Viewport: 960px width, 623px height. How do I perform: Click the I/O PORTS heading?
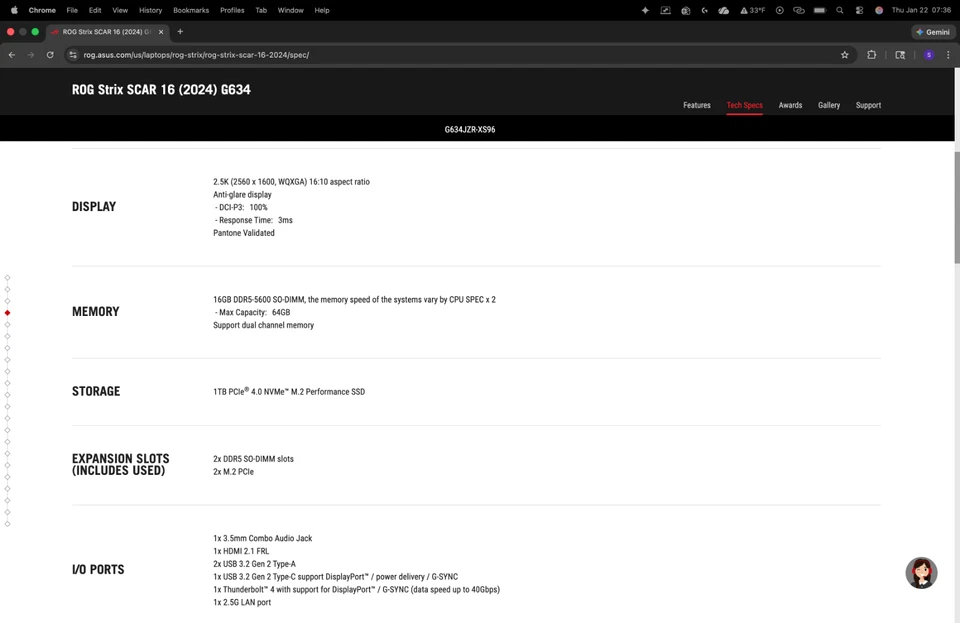pos(98,570)
